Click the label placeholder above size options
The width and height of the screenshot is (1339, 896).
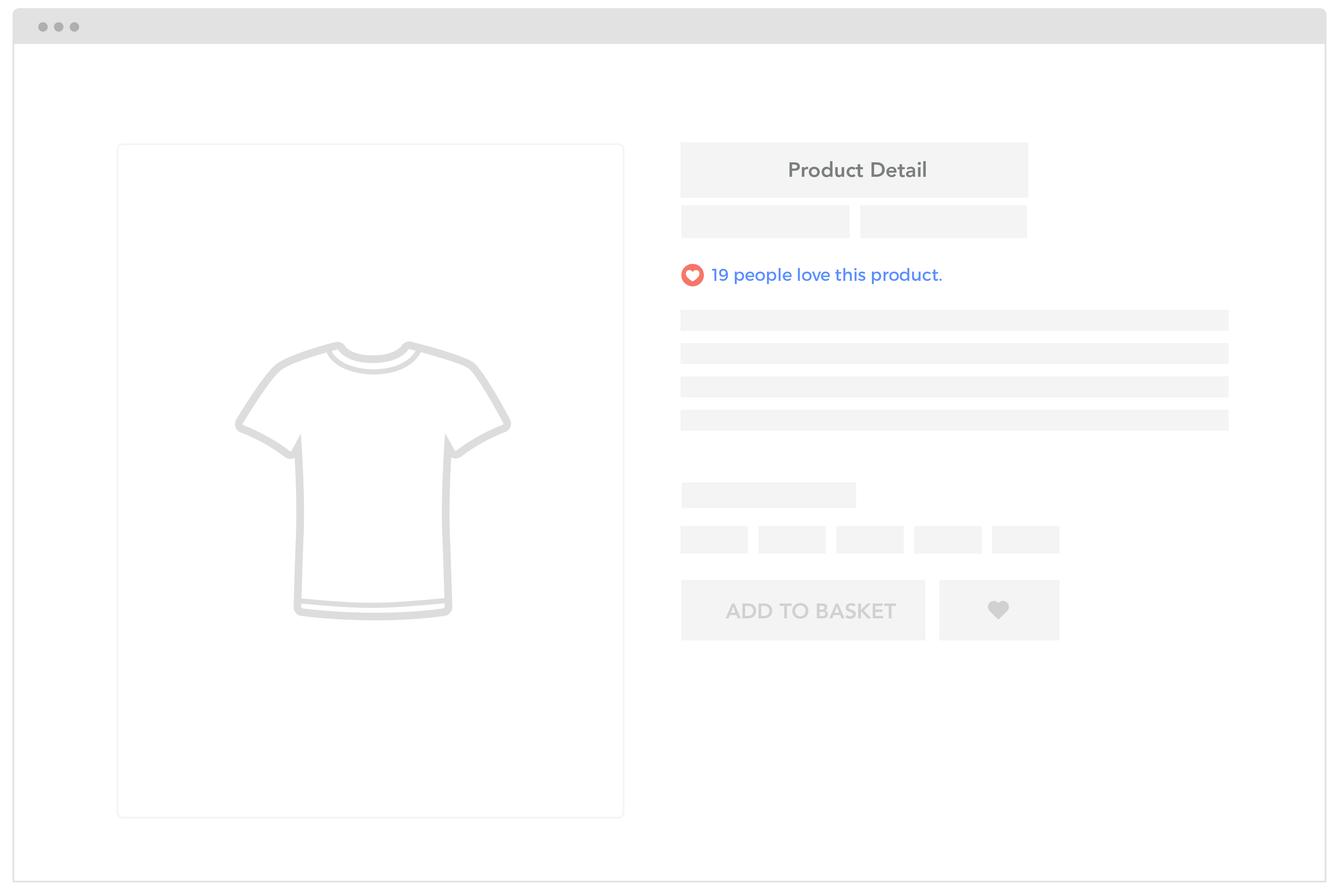[769, 495]
